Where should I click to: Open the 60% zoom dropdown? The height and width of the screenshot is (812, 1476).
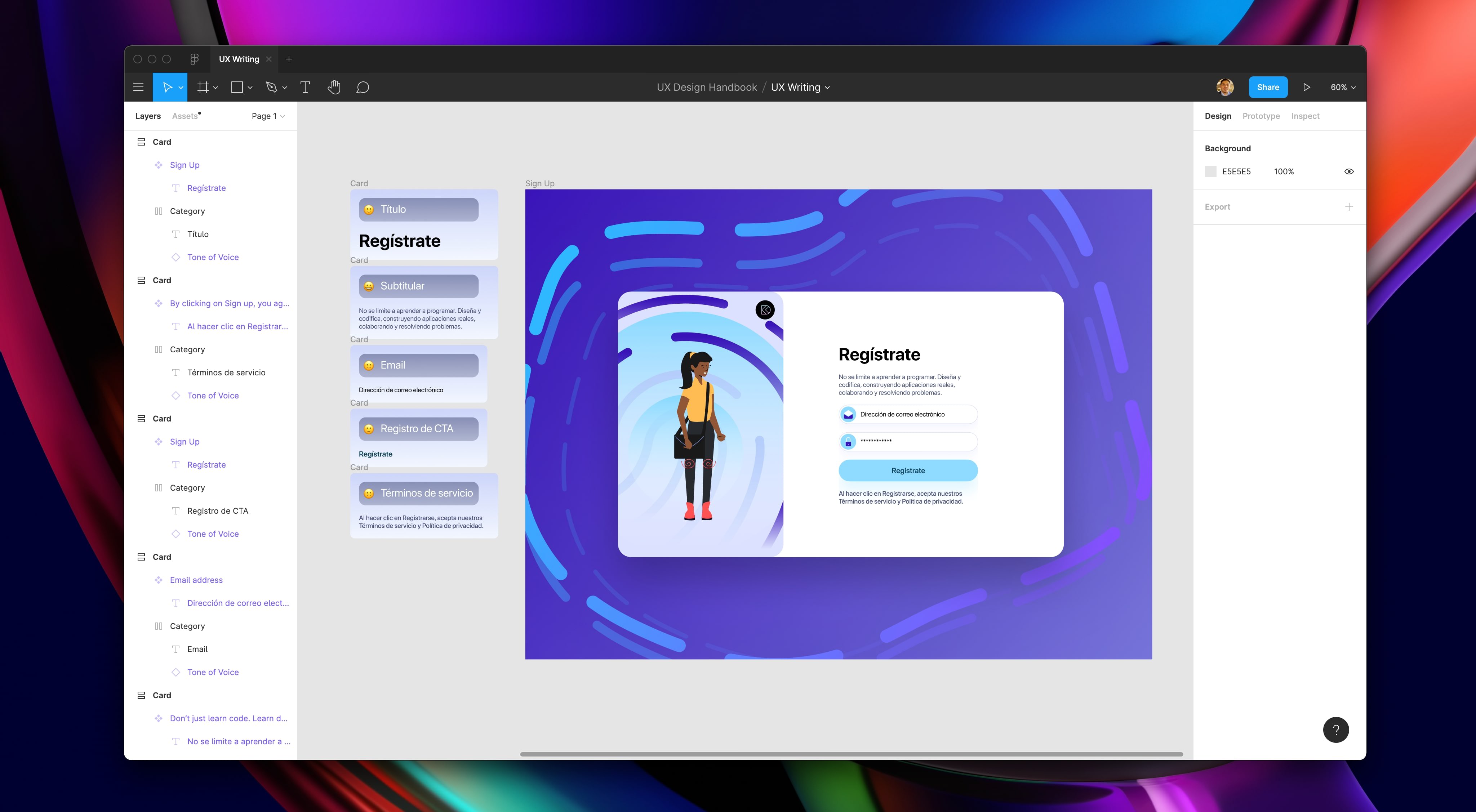coord(1343,87)
